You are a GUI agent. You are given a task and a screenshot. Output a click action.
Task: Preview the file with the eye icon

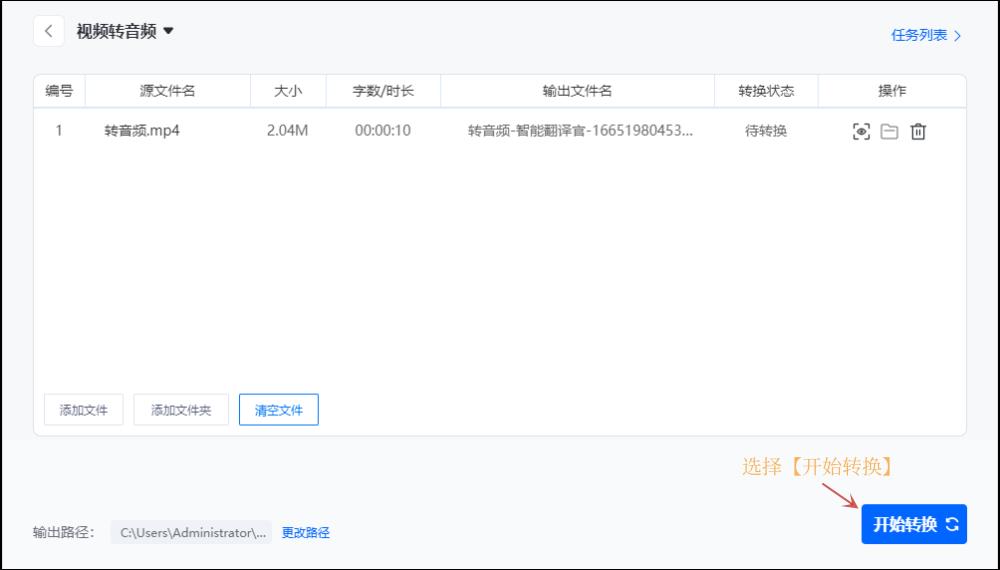point(860,131)
